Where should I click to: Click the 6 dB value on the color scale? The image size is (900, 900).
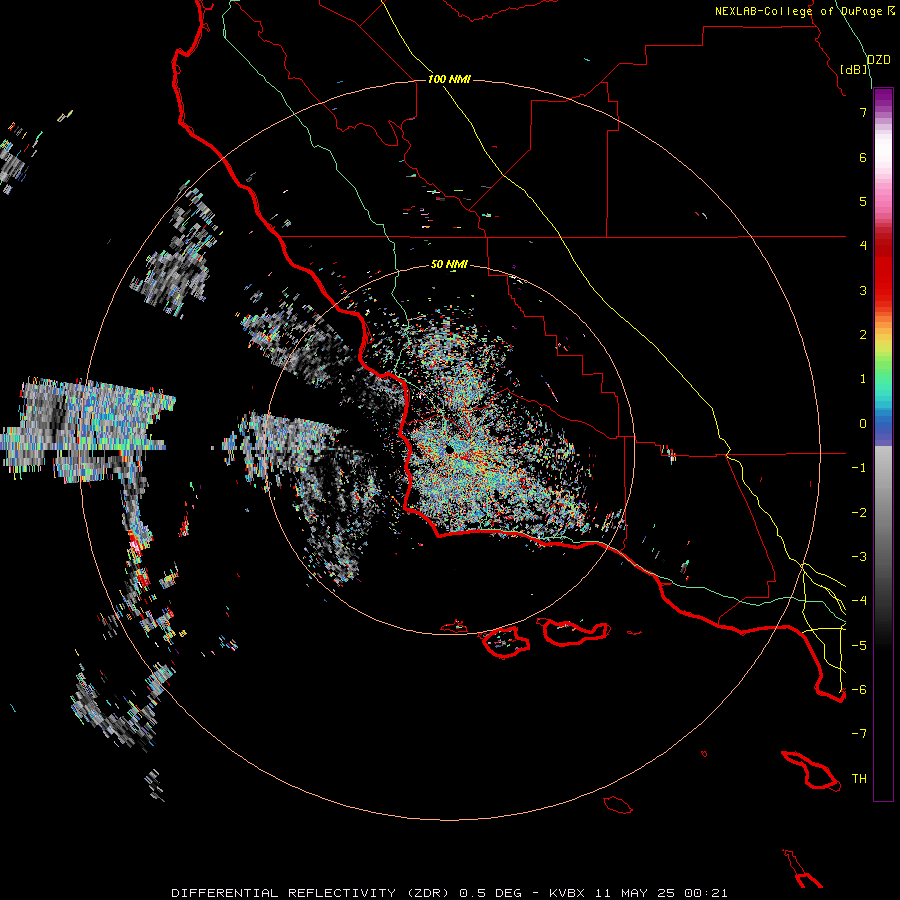[x=863, y=157]
